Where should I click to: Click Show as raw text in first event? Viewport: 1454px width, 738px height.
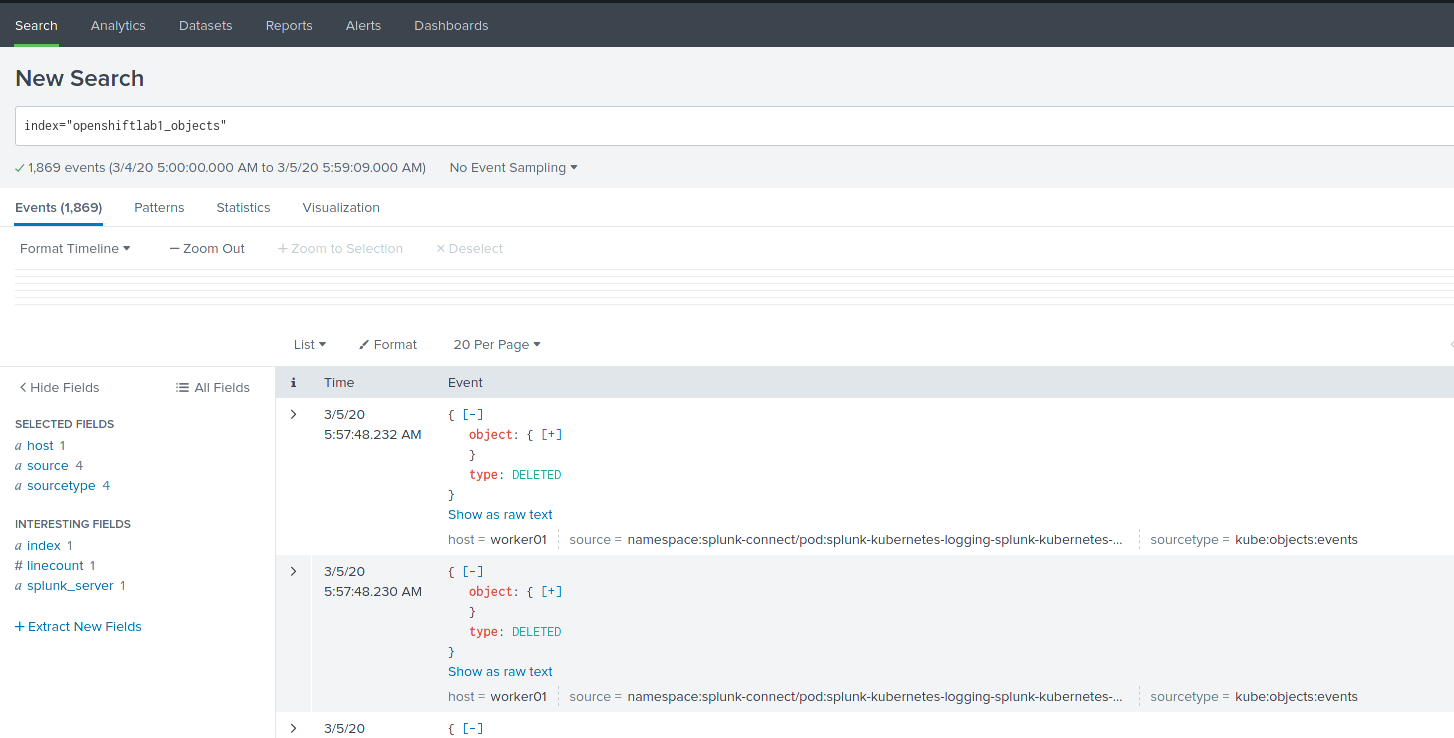click(x=500, y=515)
